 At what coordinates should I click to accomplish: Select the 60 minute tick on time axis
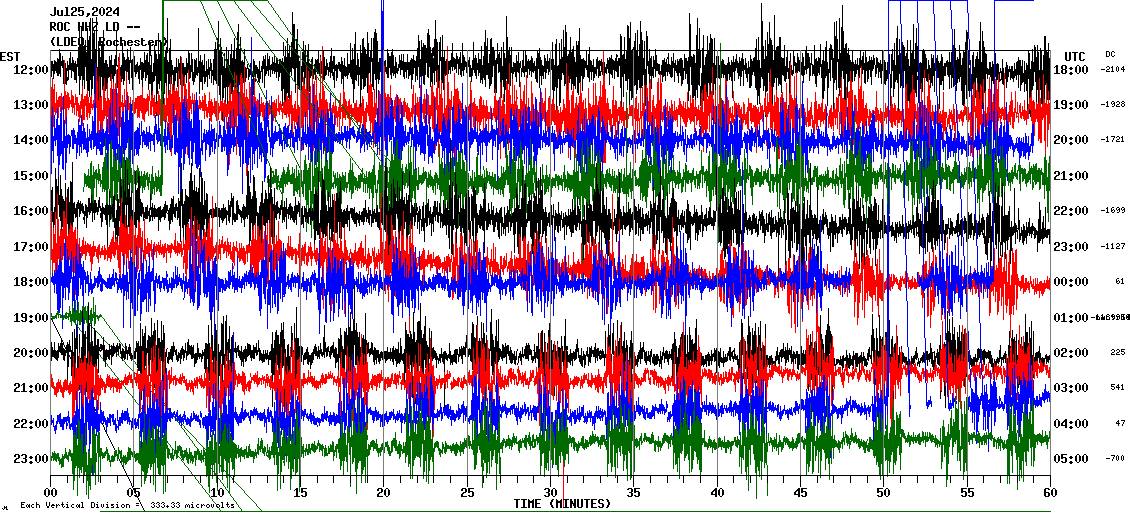point(1049,493)
